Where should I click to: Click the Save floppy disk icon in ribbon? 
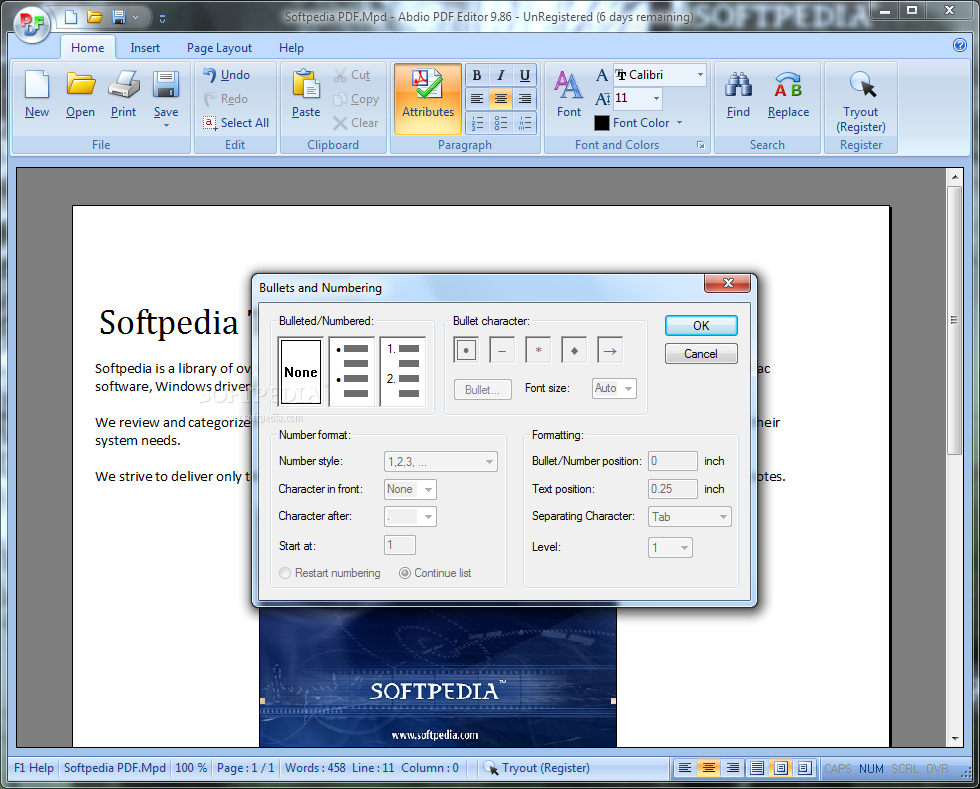click(x=166, y=84)
